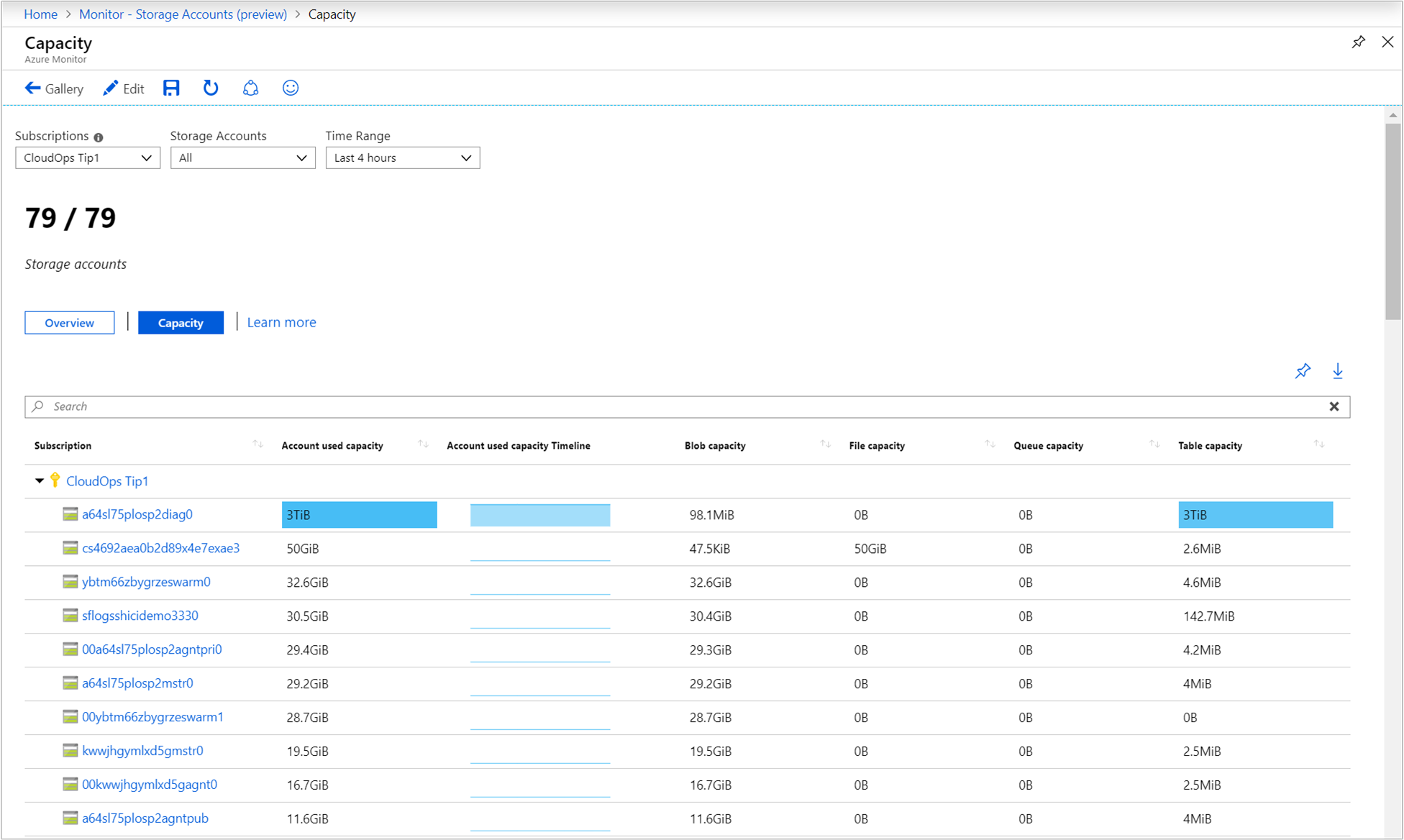Open the Storage Accounts dropdown filter

(x=244, y=157)
